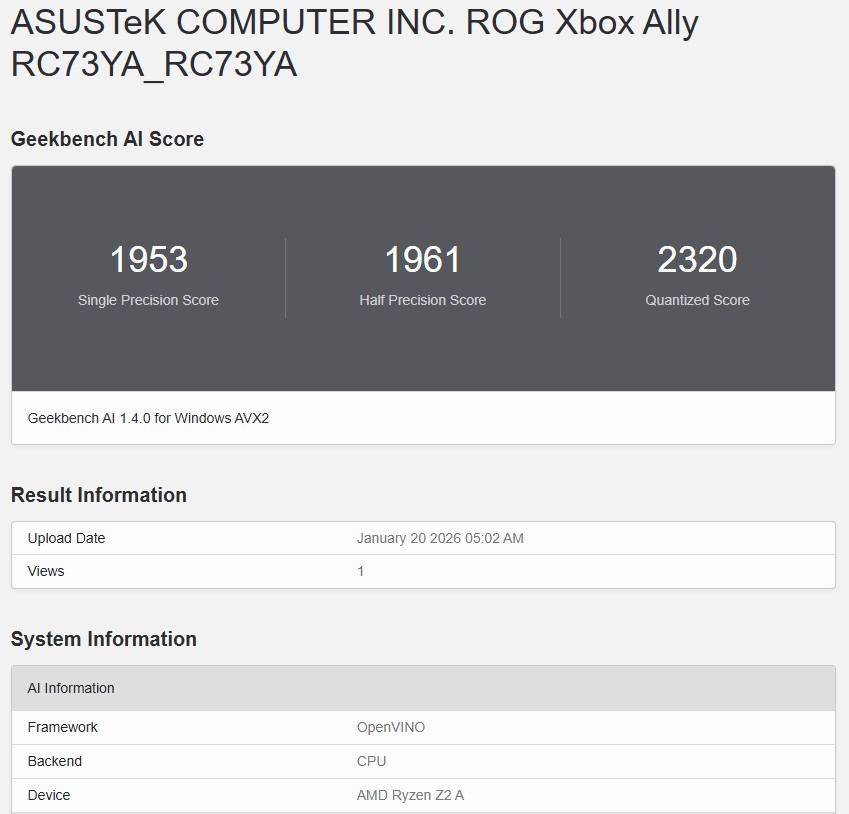
Task: Click the Quantized Score label
Action: pos(697,299)
